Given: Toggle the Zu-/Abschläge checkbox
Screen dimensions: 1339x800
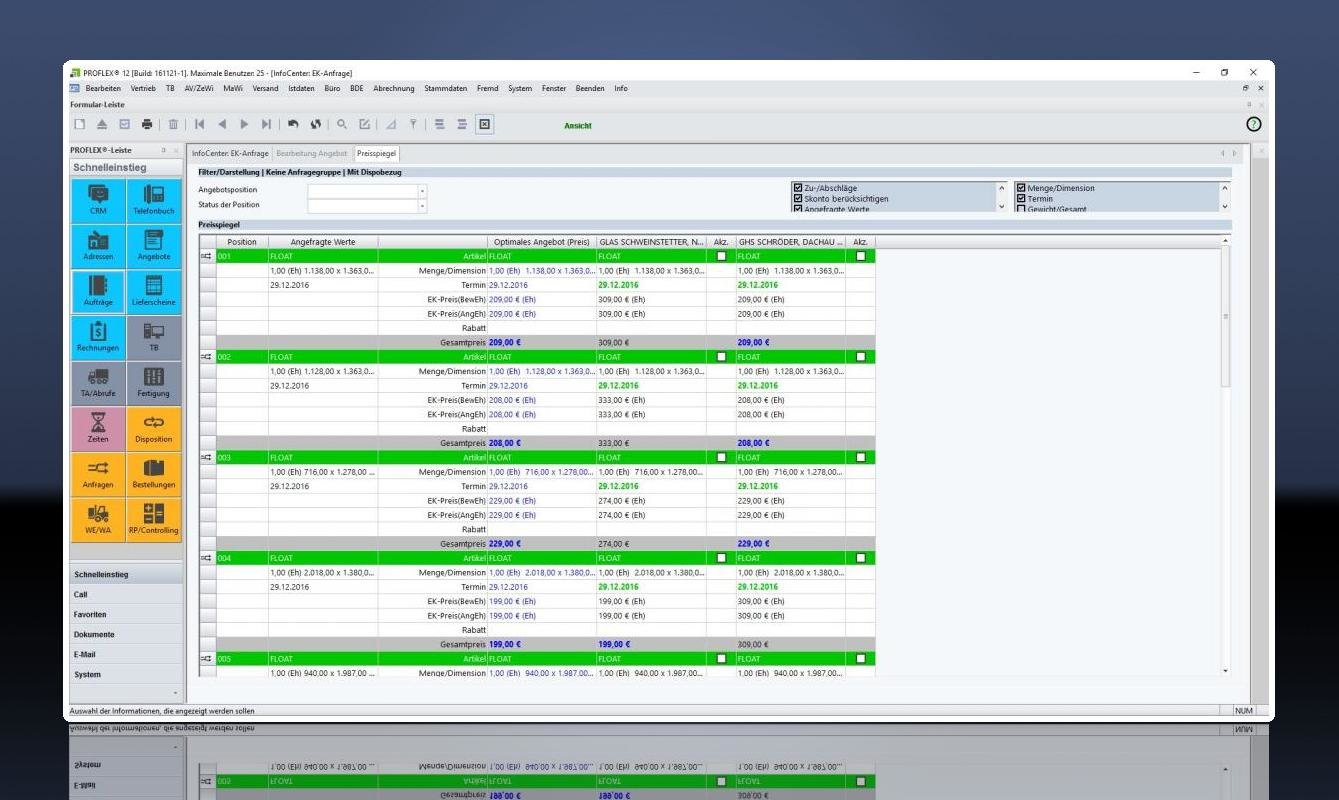Looking at the screenshot, I should 798,188.
